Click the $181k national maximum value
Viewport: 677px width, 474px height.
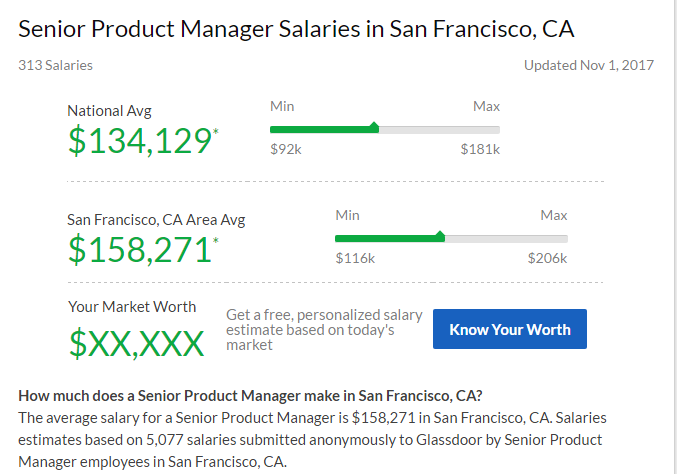click(x=480, y=149)
